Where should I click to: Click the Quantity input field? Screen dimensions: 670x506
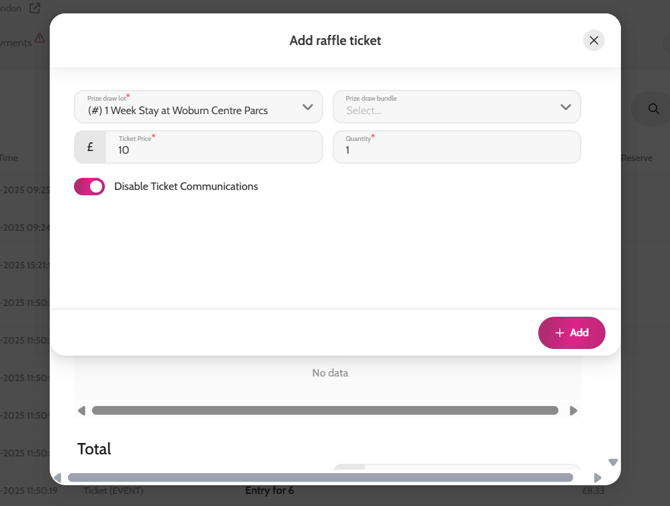pos(457,148)
